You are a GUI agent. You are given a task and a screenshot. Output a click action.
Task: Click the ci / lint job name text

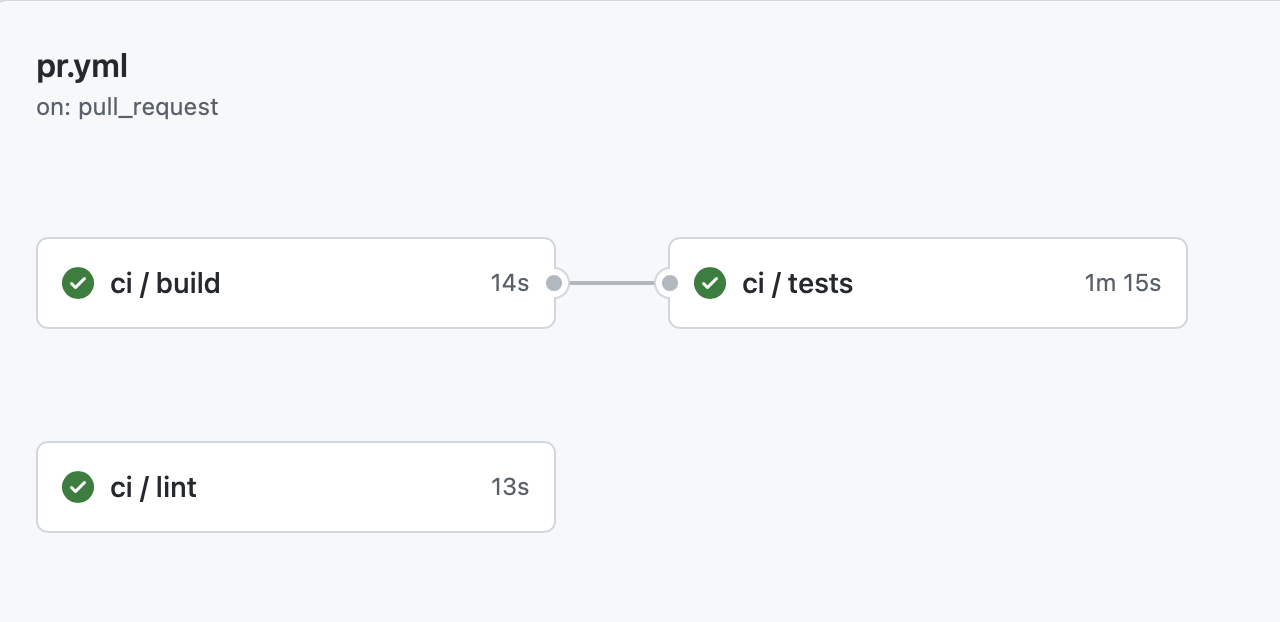[153, 487]
